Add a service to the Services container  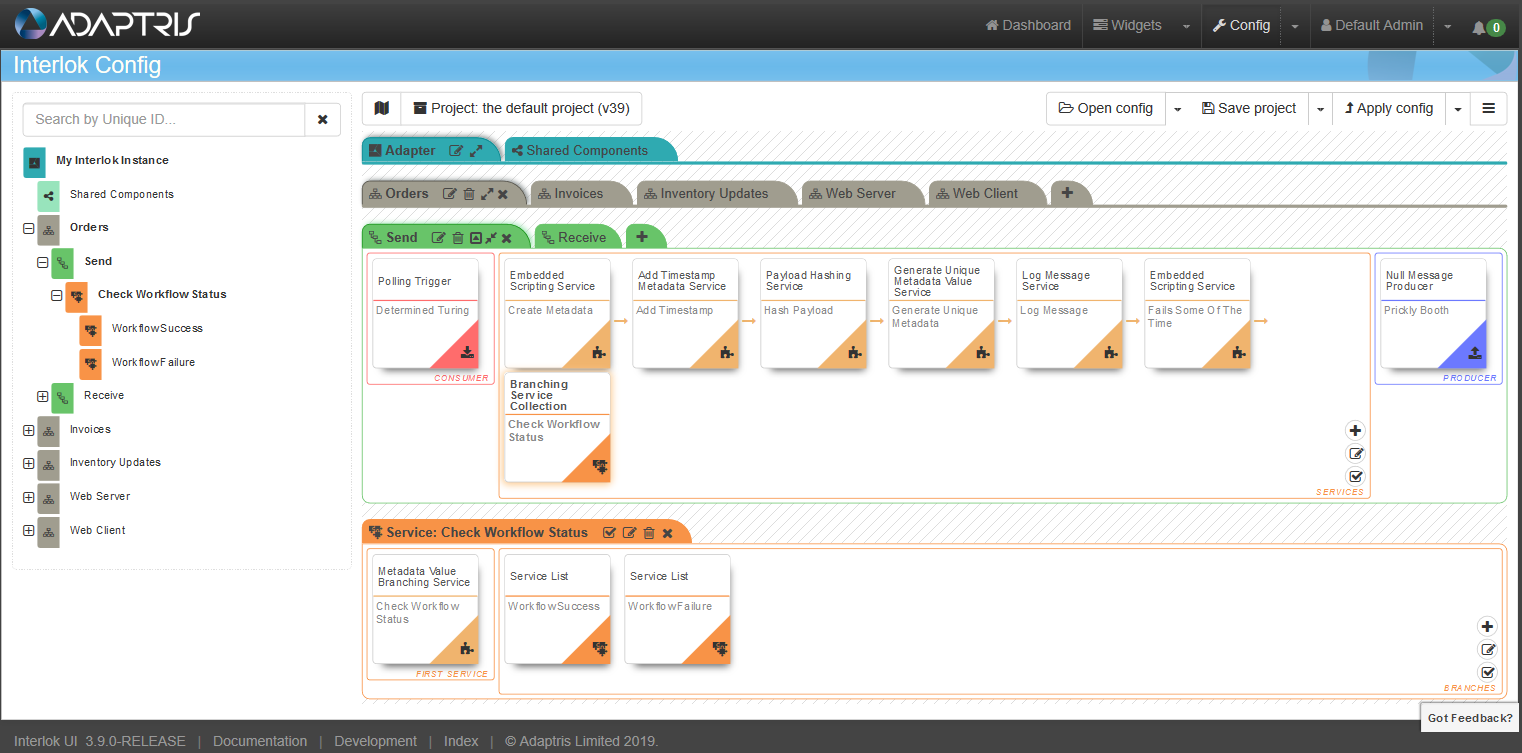[x=1356, y=431]
